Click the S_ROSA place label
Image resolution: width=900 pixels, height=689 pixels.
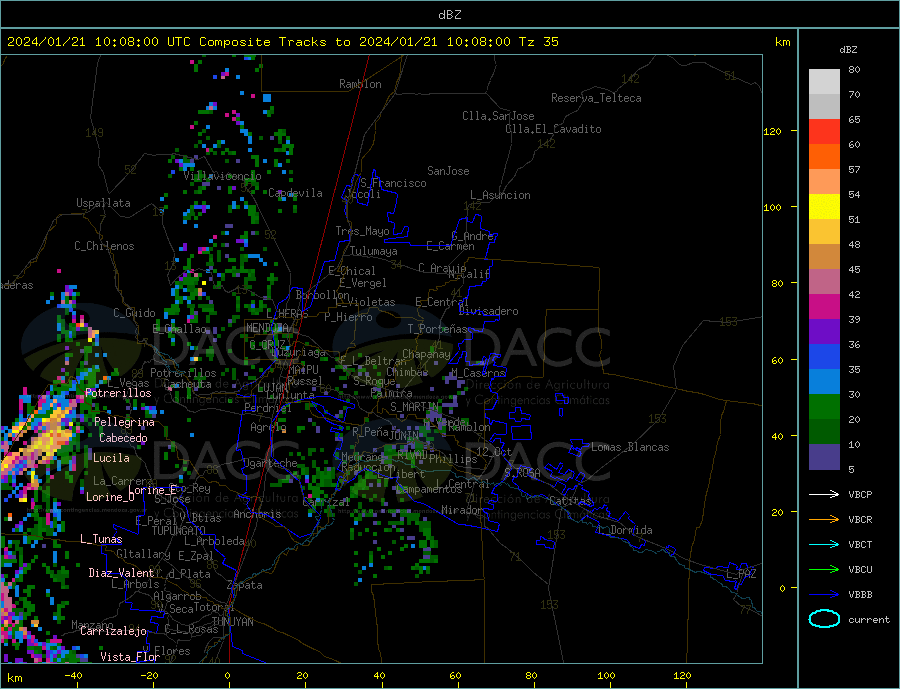522,473
